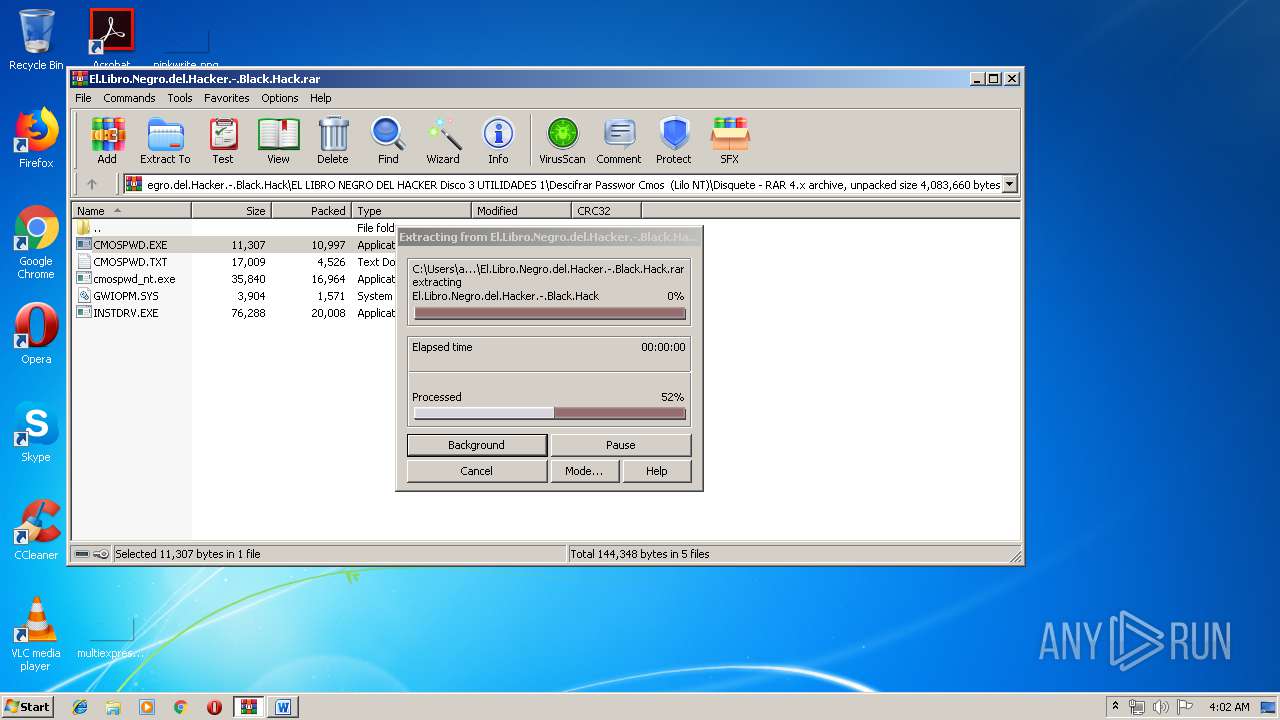The height and width of the screenshot is (720, 1280).
Task: Open VLC media player shortcut
Action: pyautogui.click(x=36, y=634)
